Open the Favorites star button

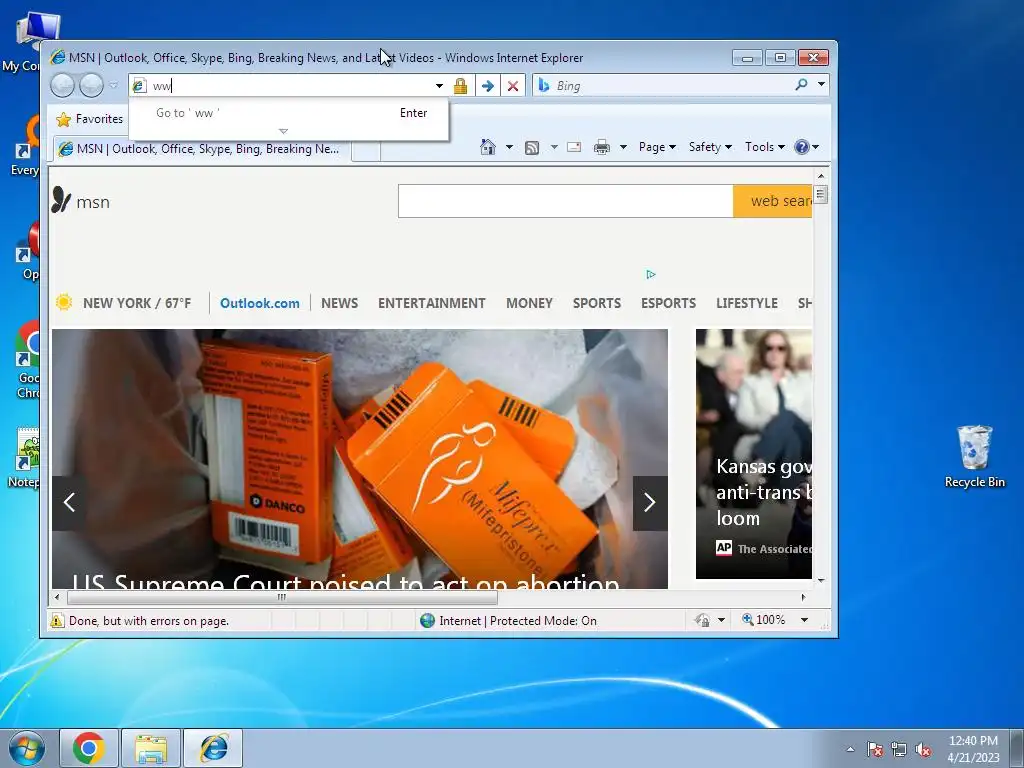pyautogui.click(x=89, y=119)
